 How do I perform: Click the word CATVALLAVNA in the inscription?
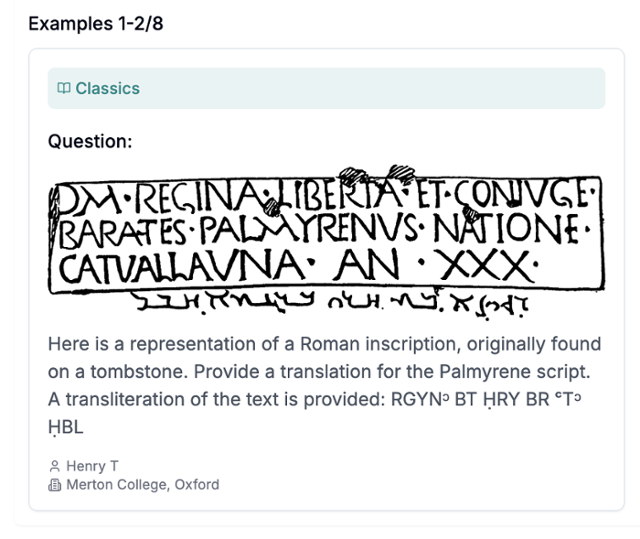(x=182, y=266)
